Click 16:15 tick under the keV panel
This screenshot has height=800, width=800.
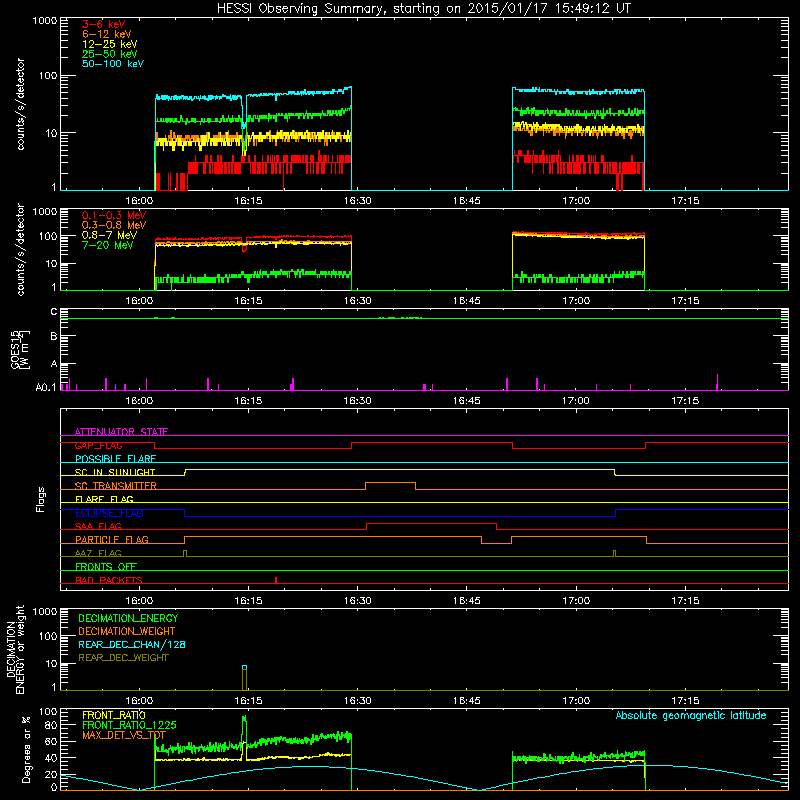(x=248, y=201)
